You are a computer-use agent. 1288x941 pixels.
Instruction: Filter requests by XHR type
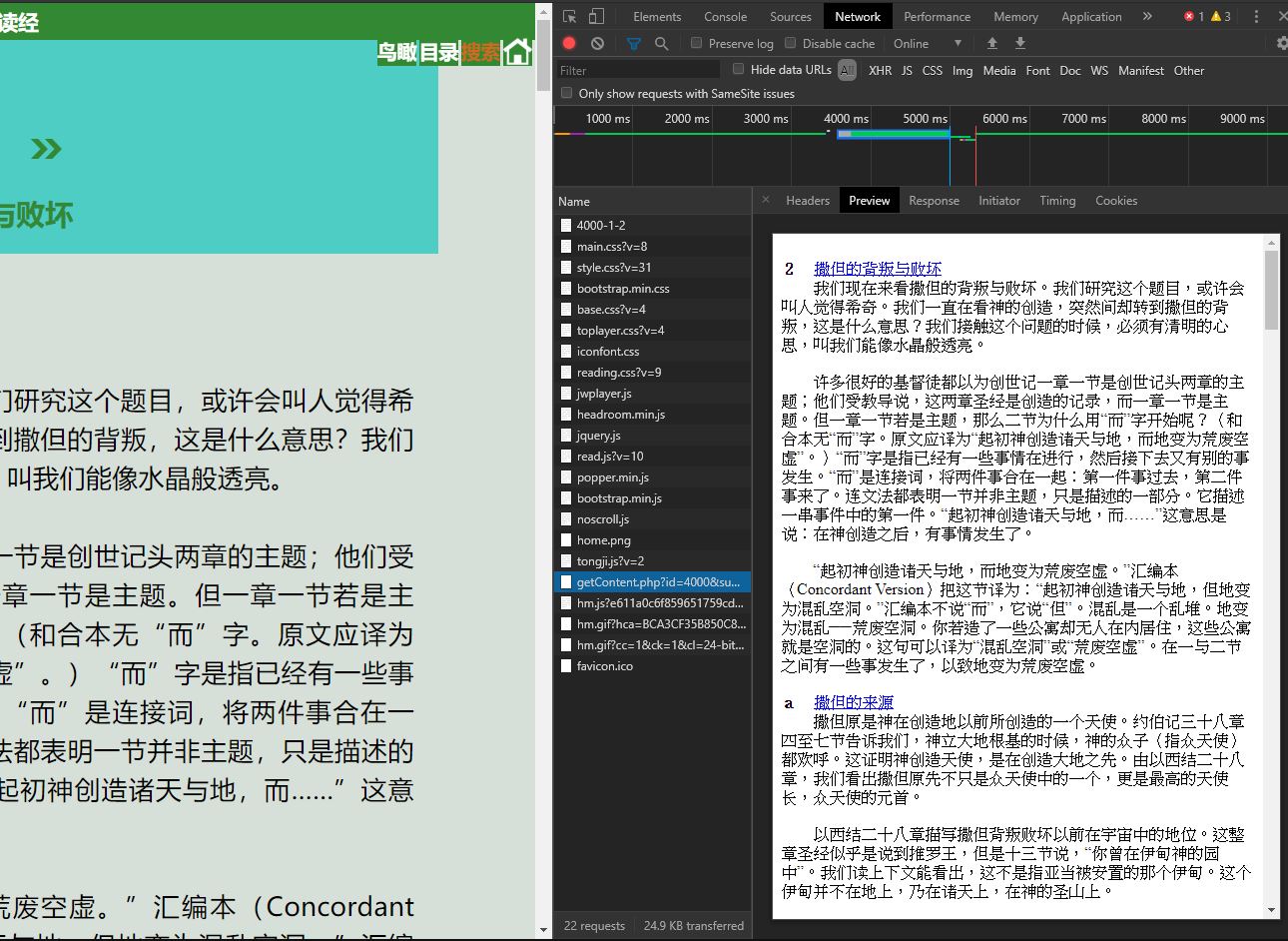[880, 71]
